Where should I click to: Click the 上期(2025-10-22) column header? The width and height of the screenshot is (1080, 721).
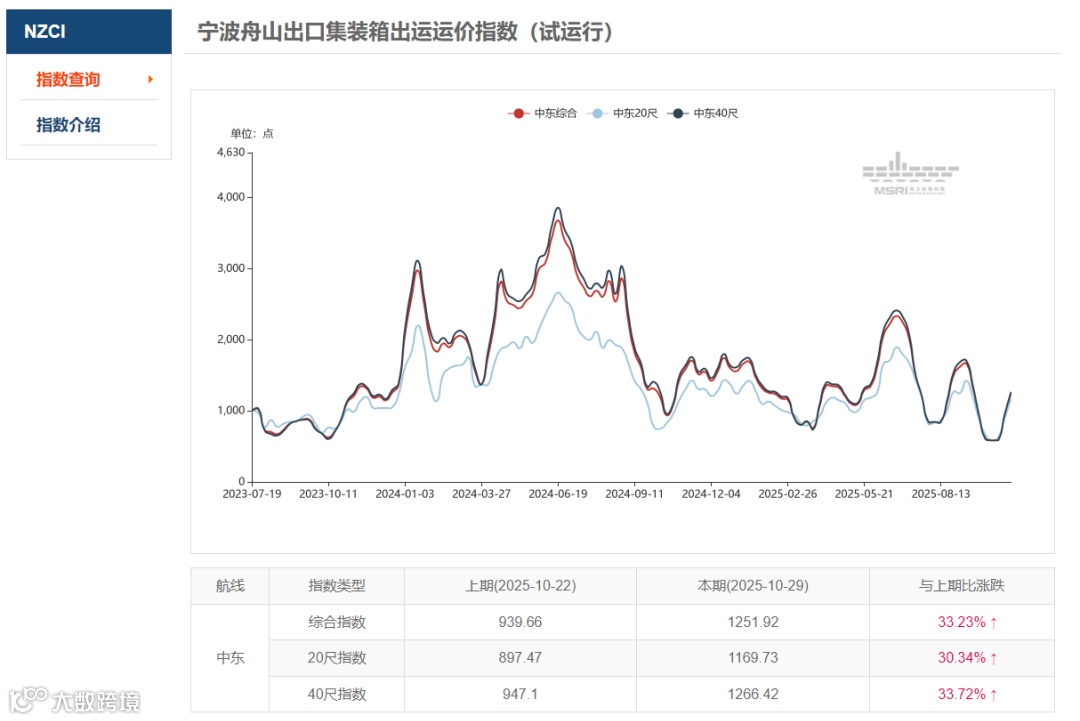point(520,586)
